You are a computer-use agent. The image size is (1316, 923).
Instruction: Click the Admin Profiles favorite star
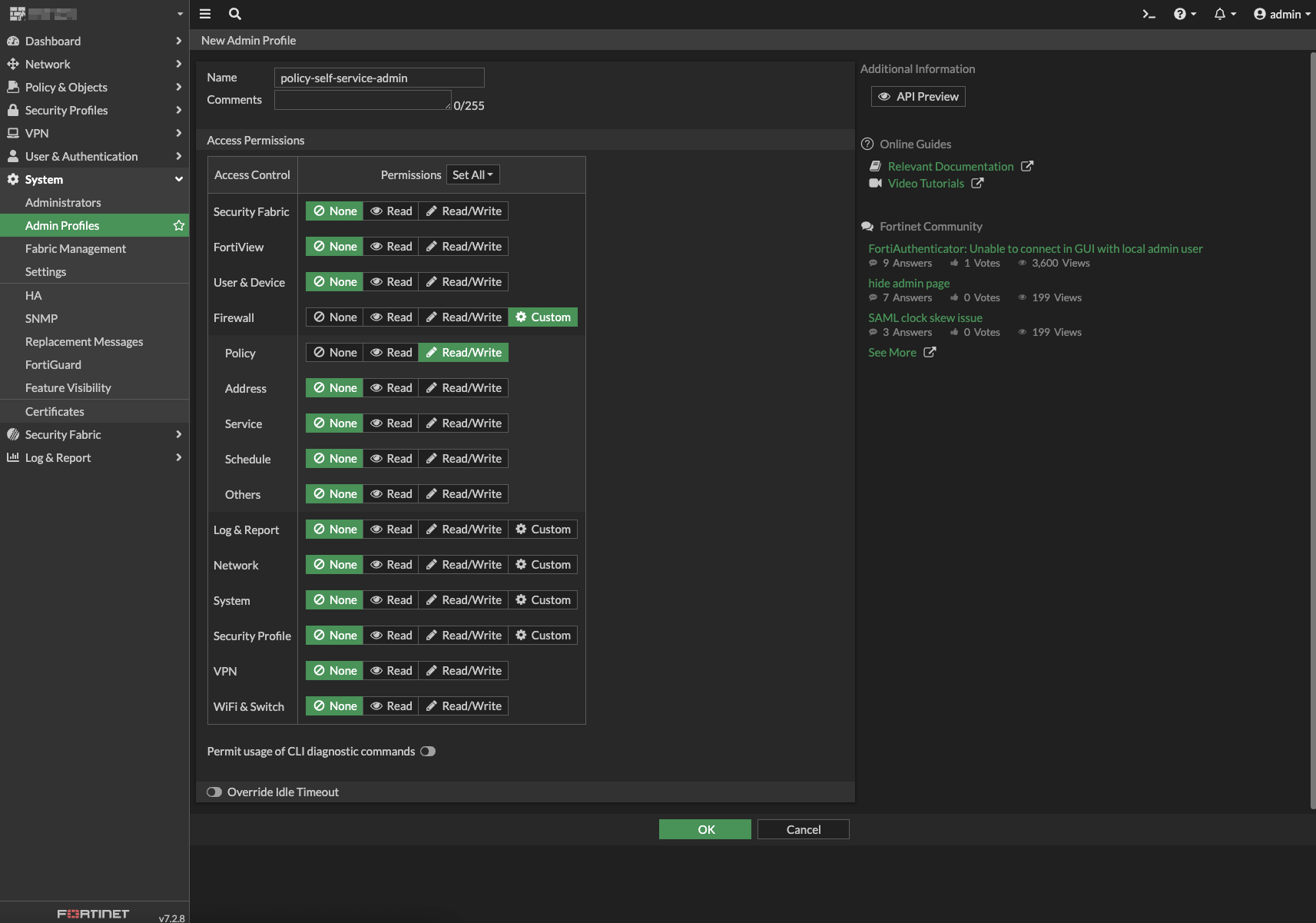(x=179, y=225)
